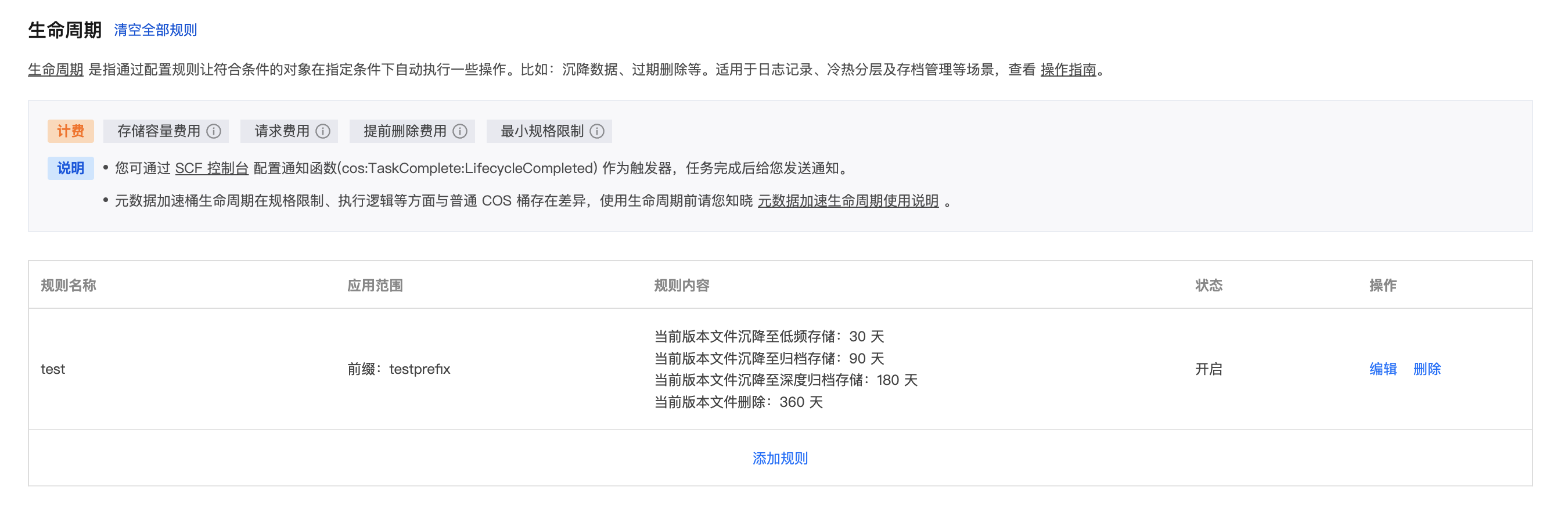Open 元数据加速生命周期使用说明 link

tap(847, 200)
